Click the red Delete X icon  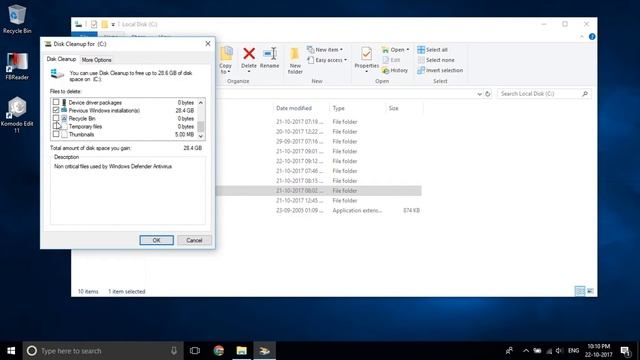(x=249, y=53)
